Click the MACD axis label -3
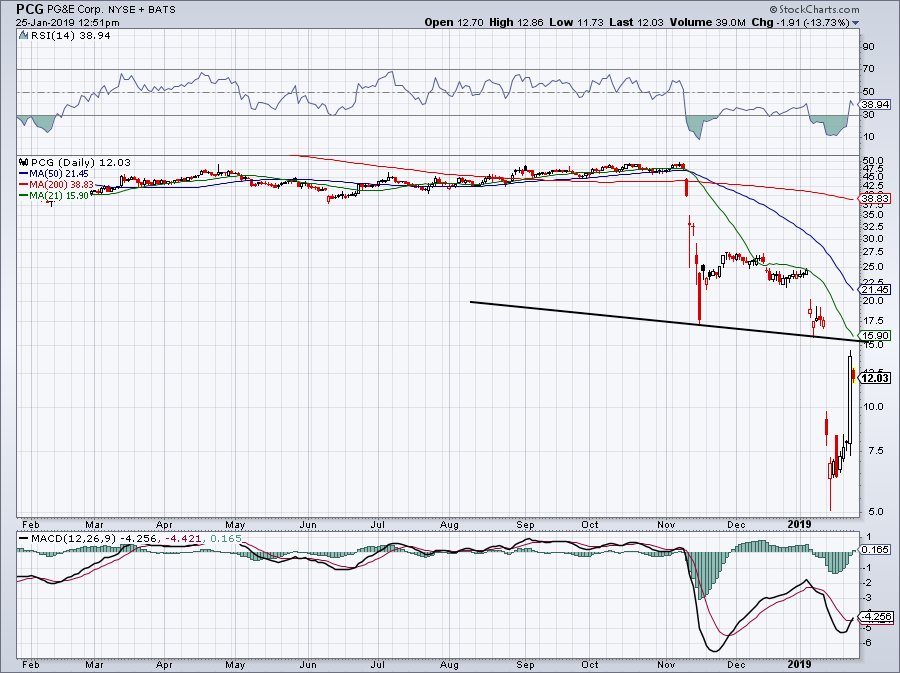 pyautogui.click(x=869, y=598)
